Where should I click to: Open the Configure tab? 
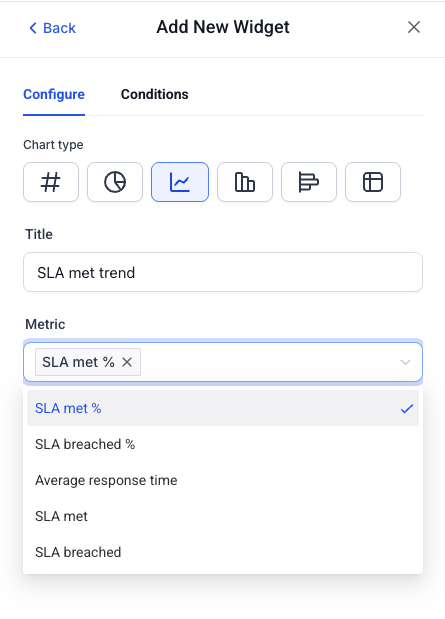click(54, 94)
